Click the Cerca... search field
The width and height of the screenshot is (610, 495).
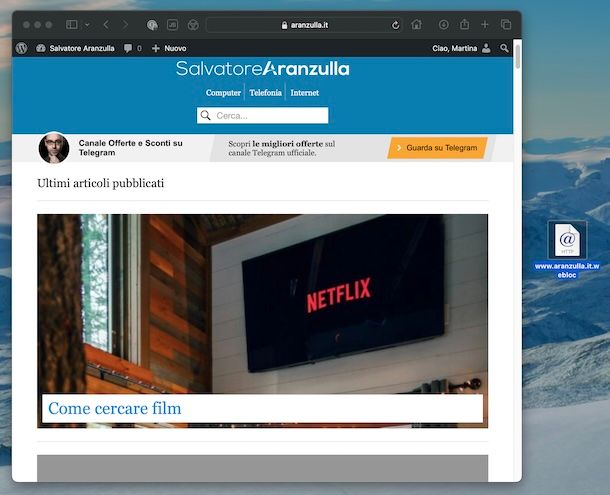(263, 116)
